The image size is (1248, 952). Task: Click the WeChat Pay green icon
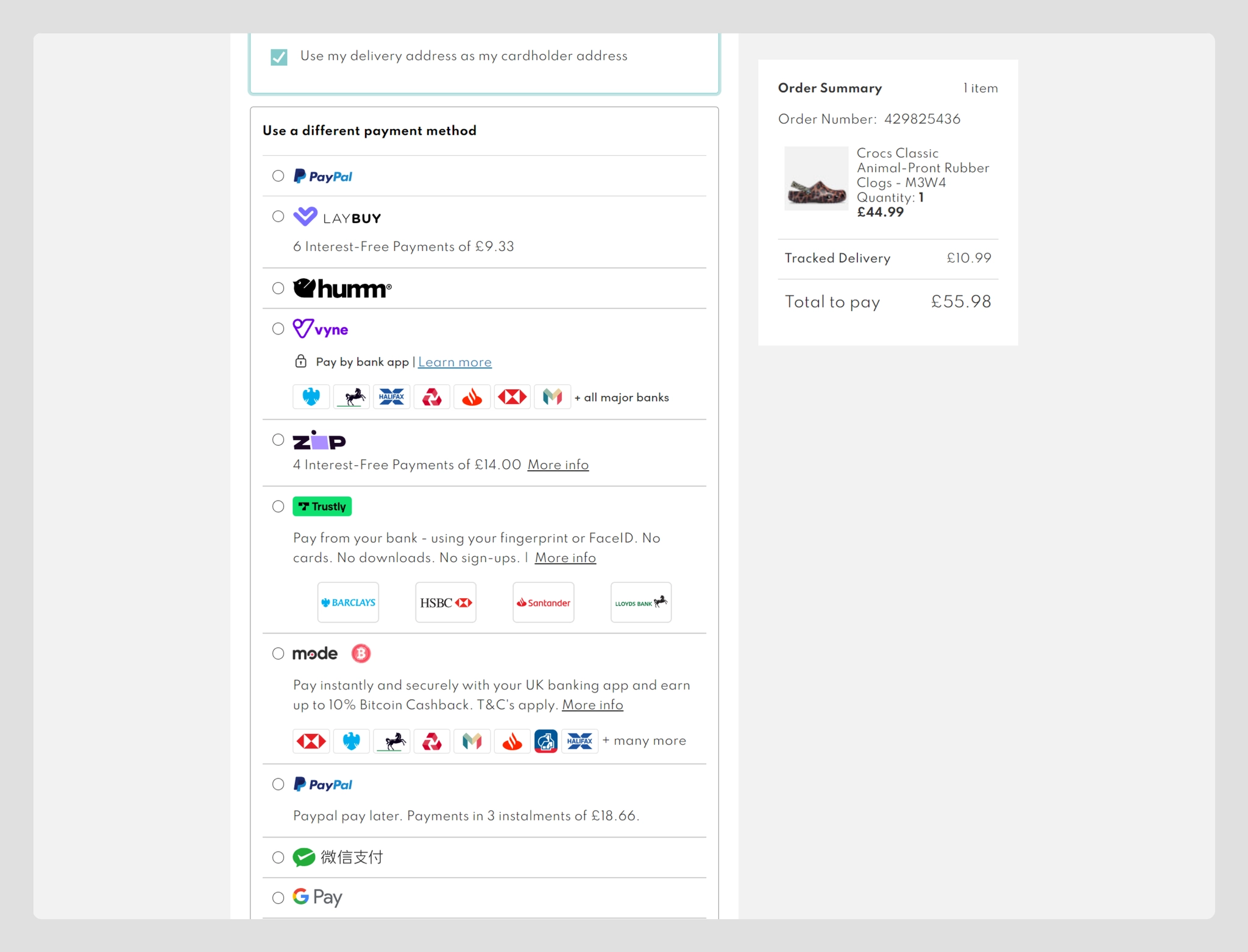[305, 857]
